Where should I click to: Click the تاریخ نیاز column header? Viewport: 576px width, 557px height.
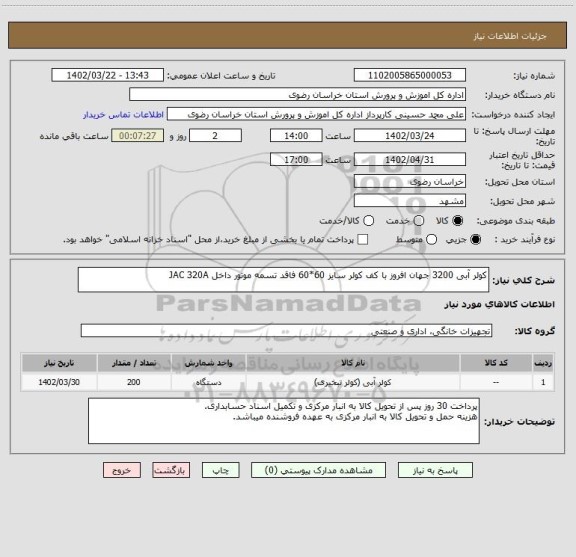(x=59, y=363)
